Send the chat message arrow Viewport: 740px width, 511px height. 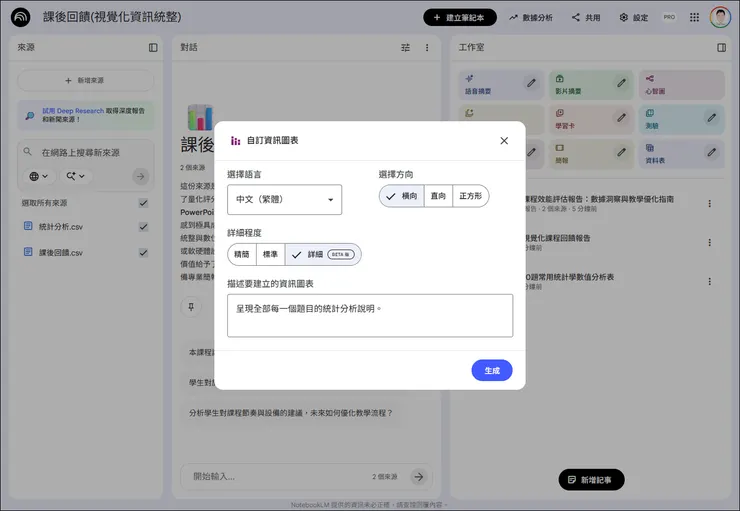pos(419,477)
